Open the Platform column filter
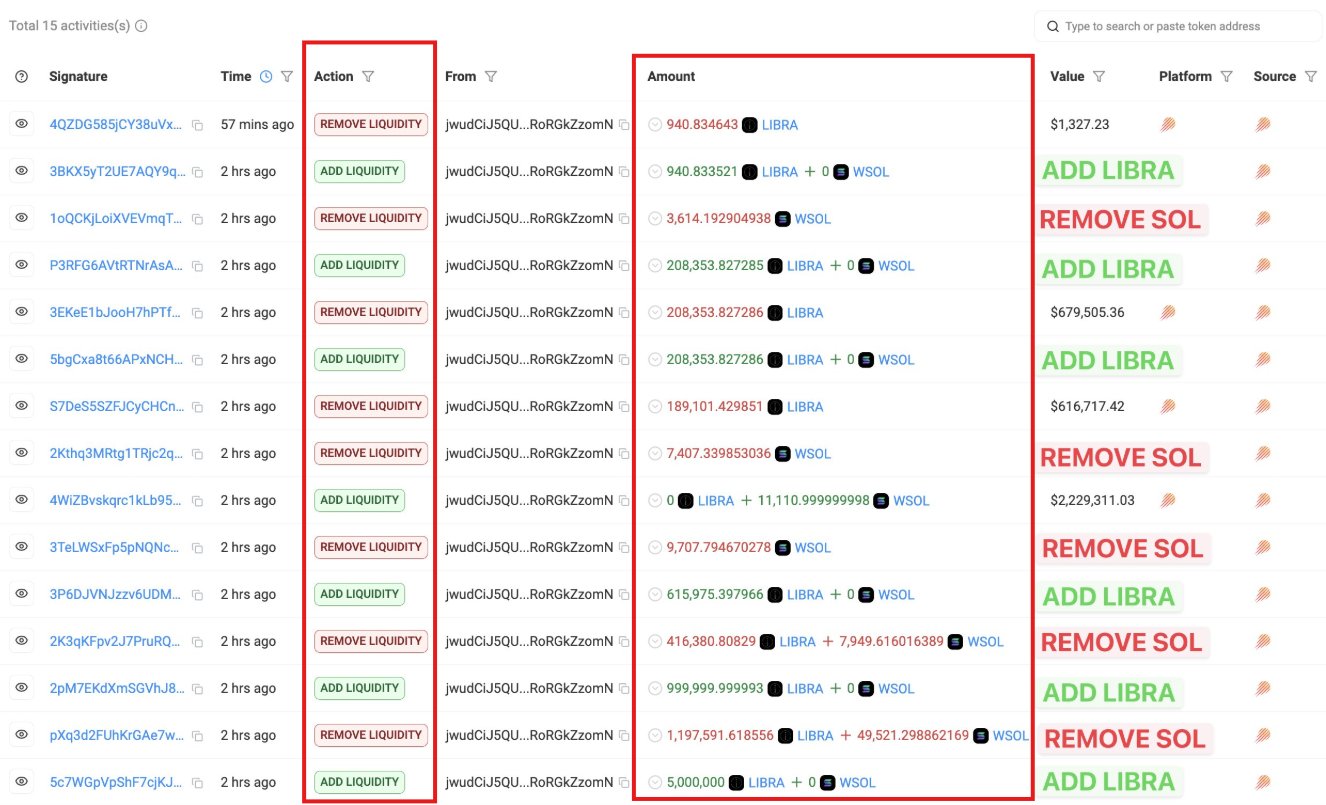This screenshot has width=1326, height=805. click(x=1227, y=77)
